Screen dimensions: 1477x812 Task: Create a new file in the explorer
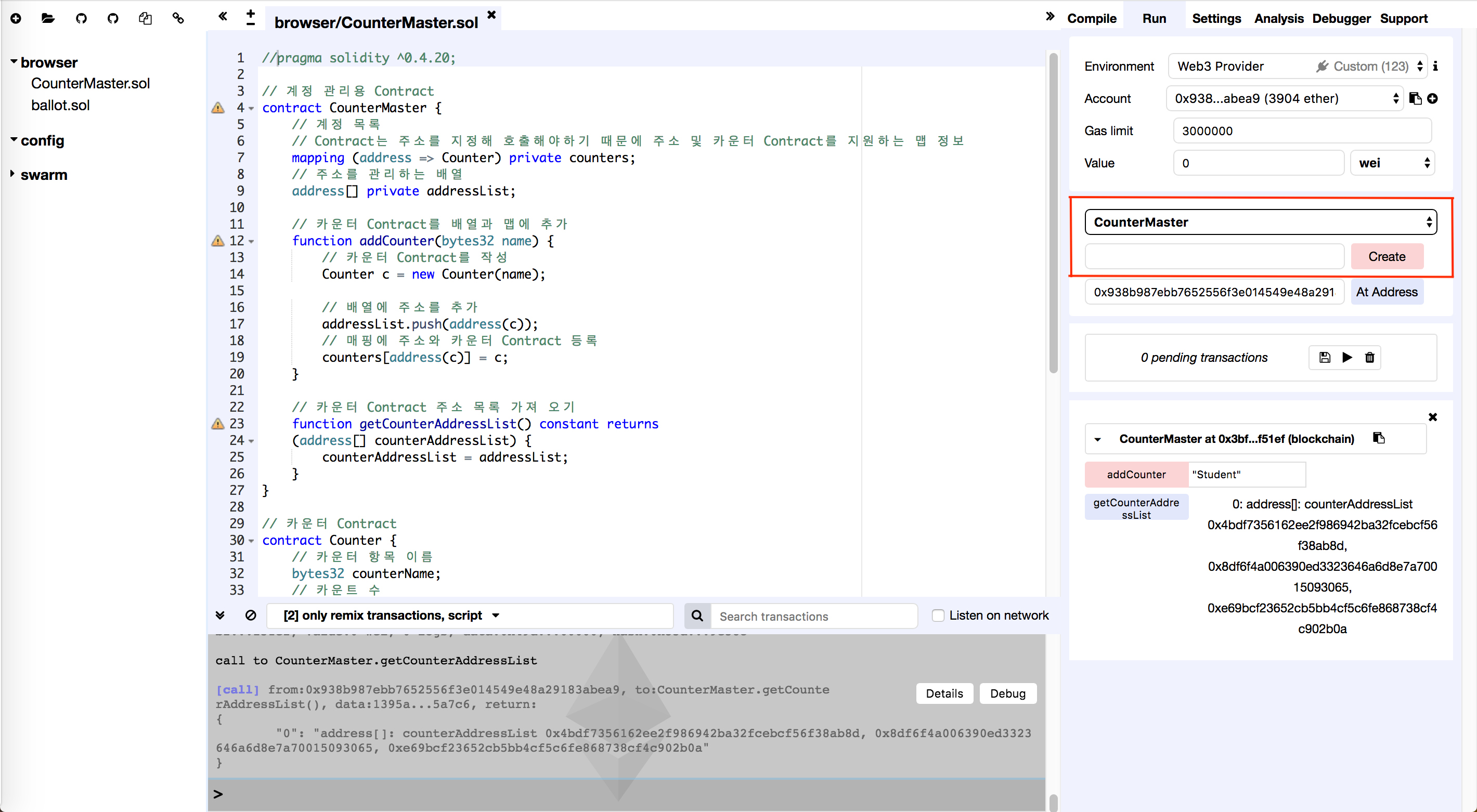(16, 18)
